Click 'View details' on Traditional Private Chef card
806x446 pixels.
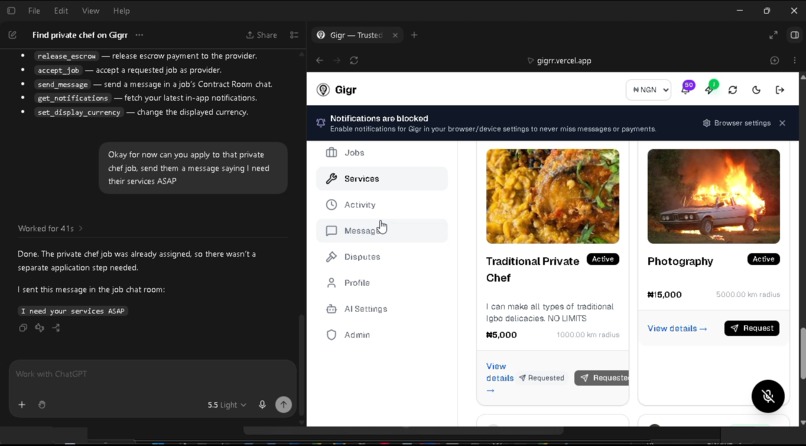pyautogui.click(x=500, y=378)
